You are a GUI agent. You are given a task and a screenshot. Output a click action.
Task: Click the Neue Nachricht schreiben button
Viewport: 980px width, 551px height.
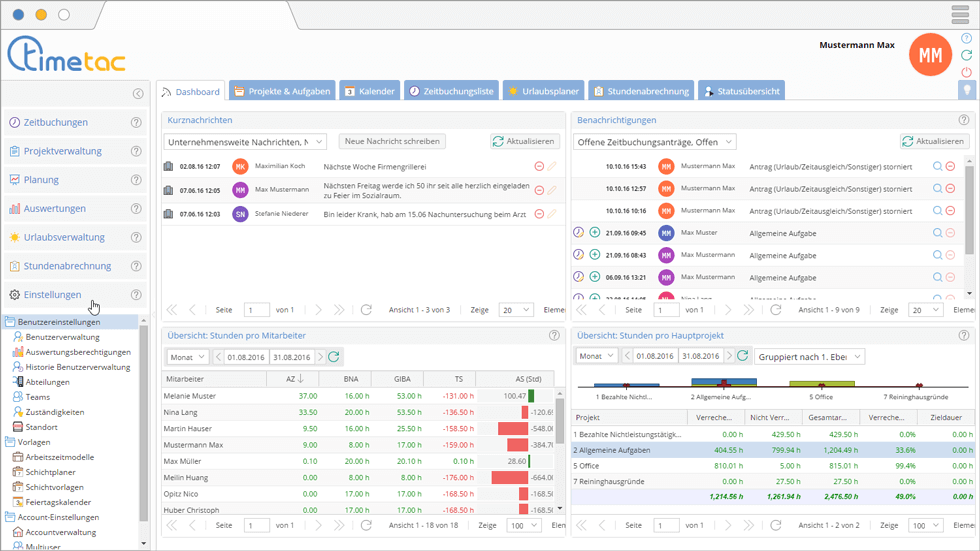[391, 142]
